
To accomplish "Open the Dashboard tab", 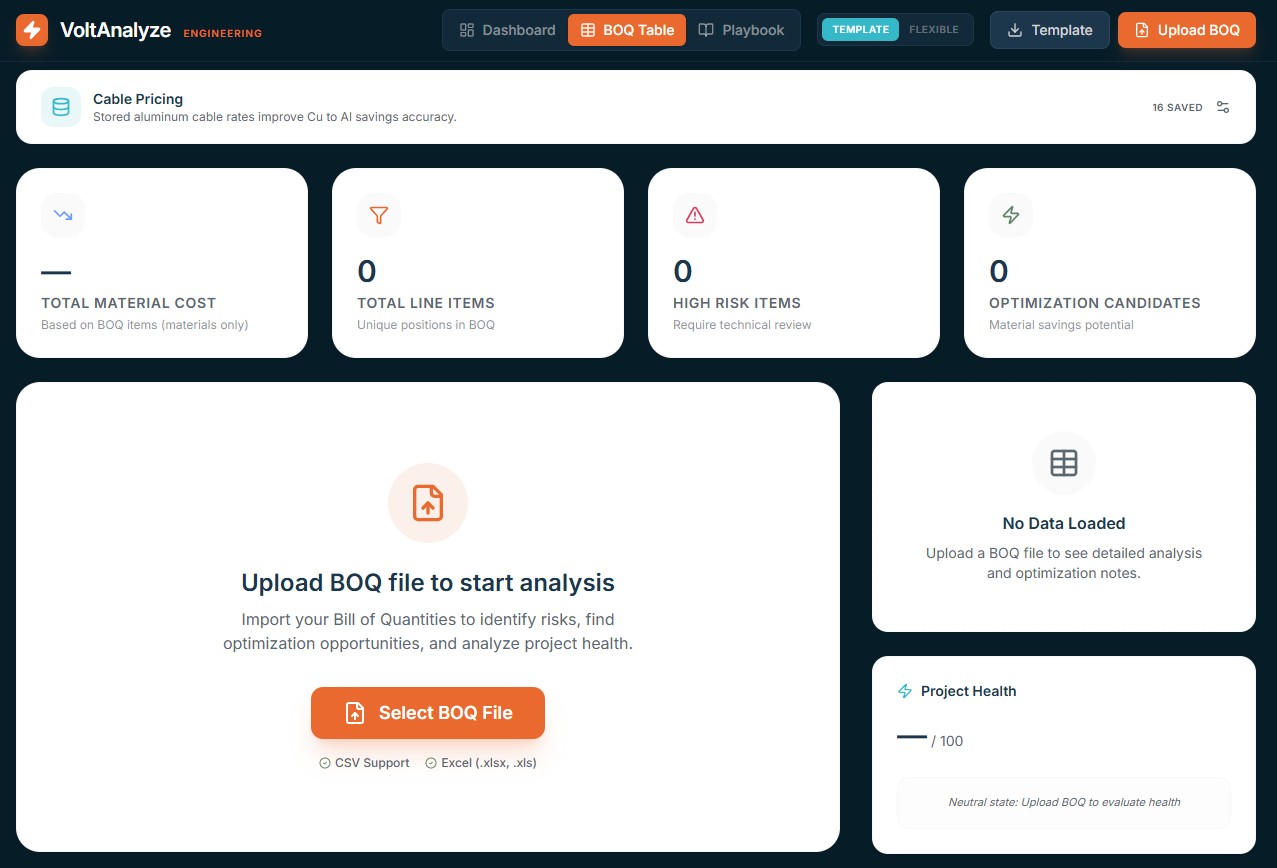I will (507, 30).
